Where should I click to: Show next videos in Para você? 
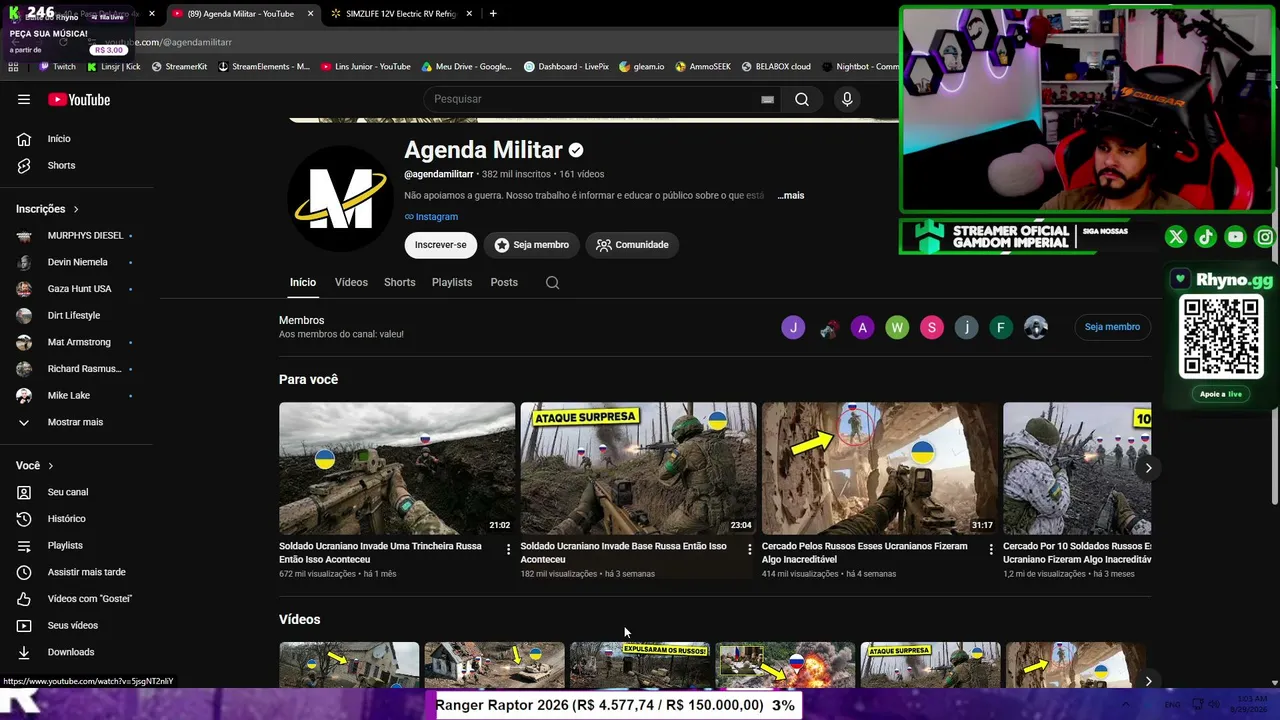point(1148,468)
